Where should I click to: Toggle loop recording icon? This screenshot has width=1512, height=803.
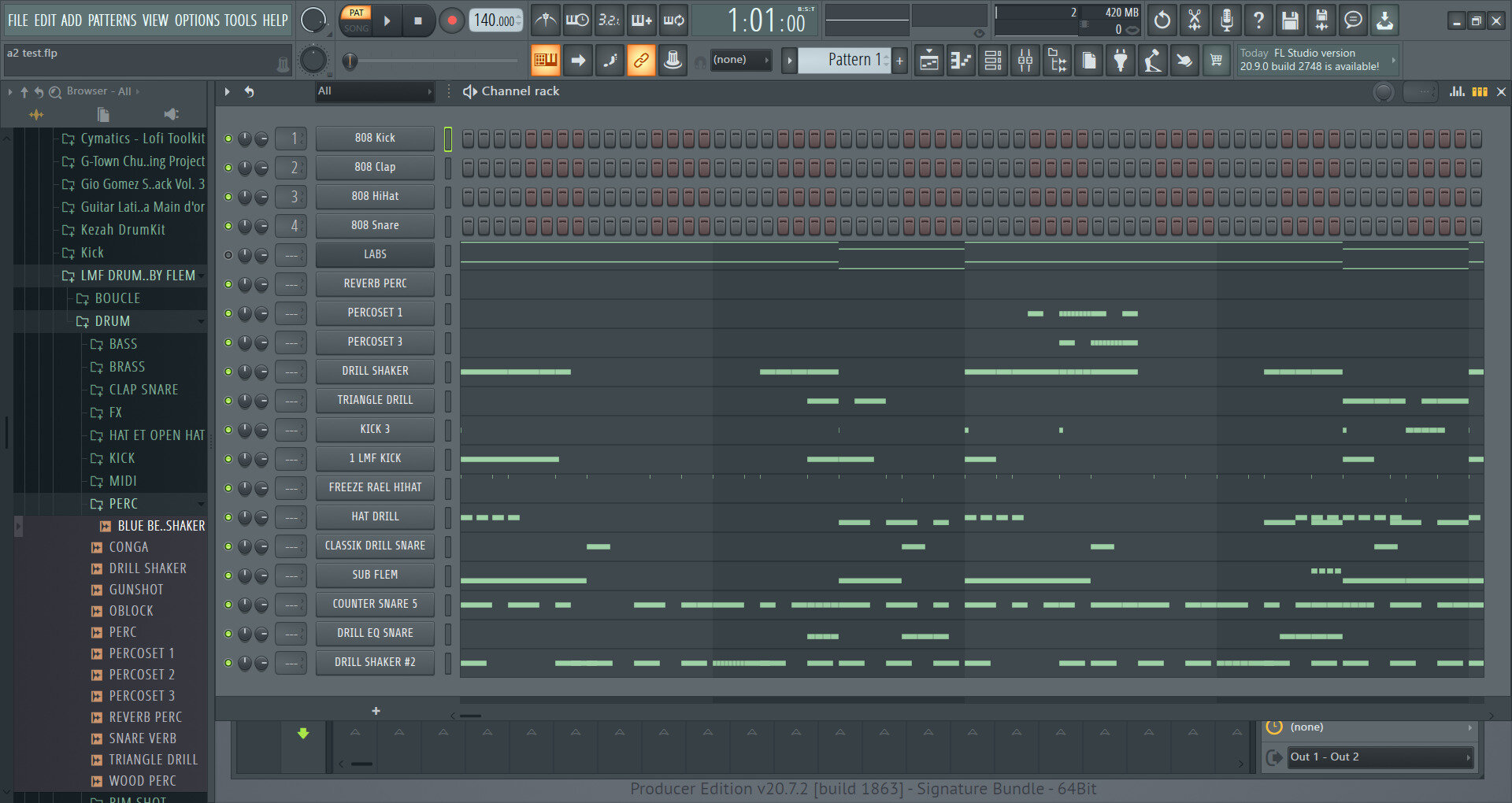(x=673, y=20)
